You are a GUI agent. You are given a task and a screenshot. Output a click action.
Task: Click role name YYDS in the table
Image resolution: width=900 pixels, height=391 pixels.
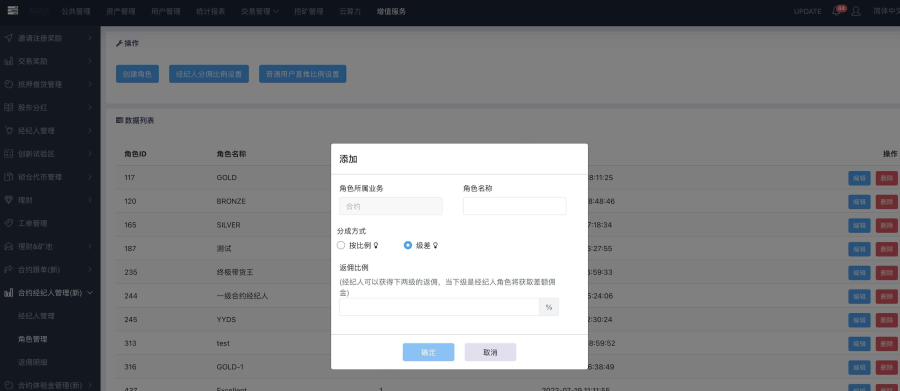(226, 320)
